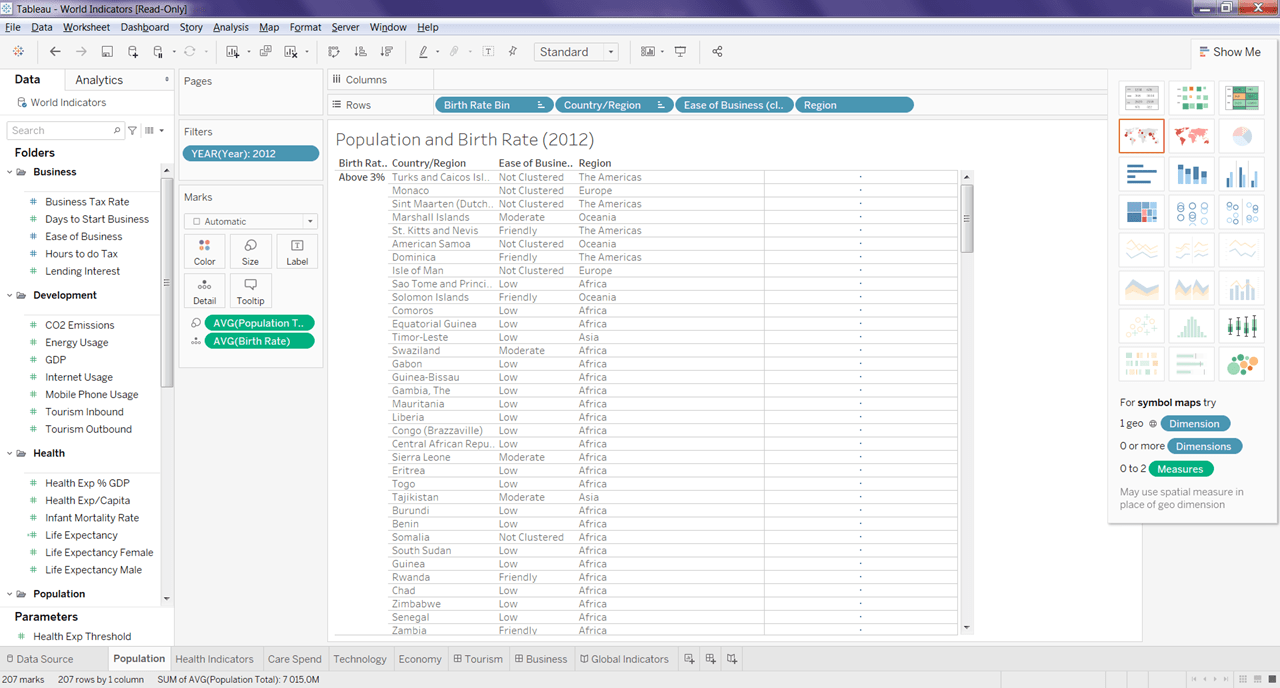1280x688 pixels.
Task: Collapse the Health folder
Action: coord(10,453)
